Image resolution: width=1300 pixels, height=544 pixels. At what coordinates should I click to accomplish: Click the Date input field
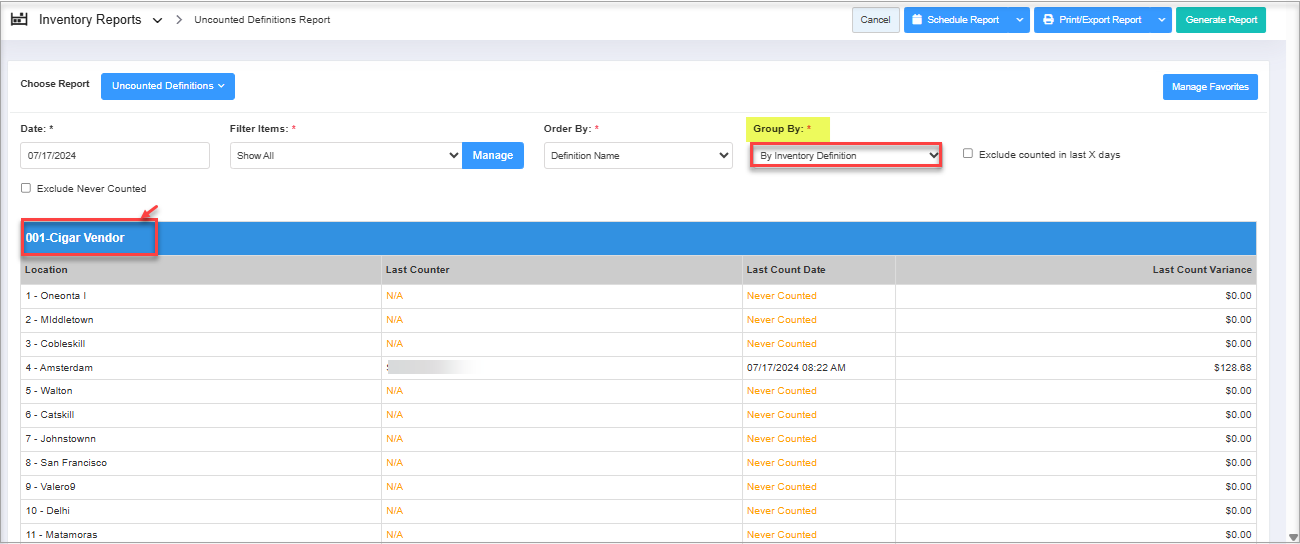point(115,155)
